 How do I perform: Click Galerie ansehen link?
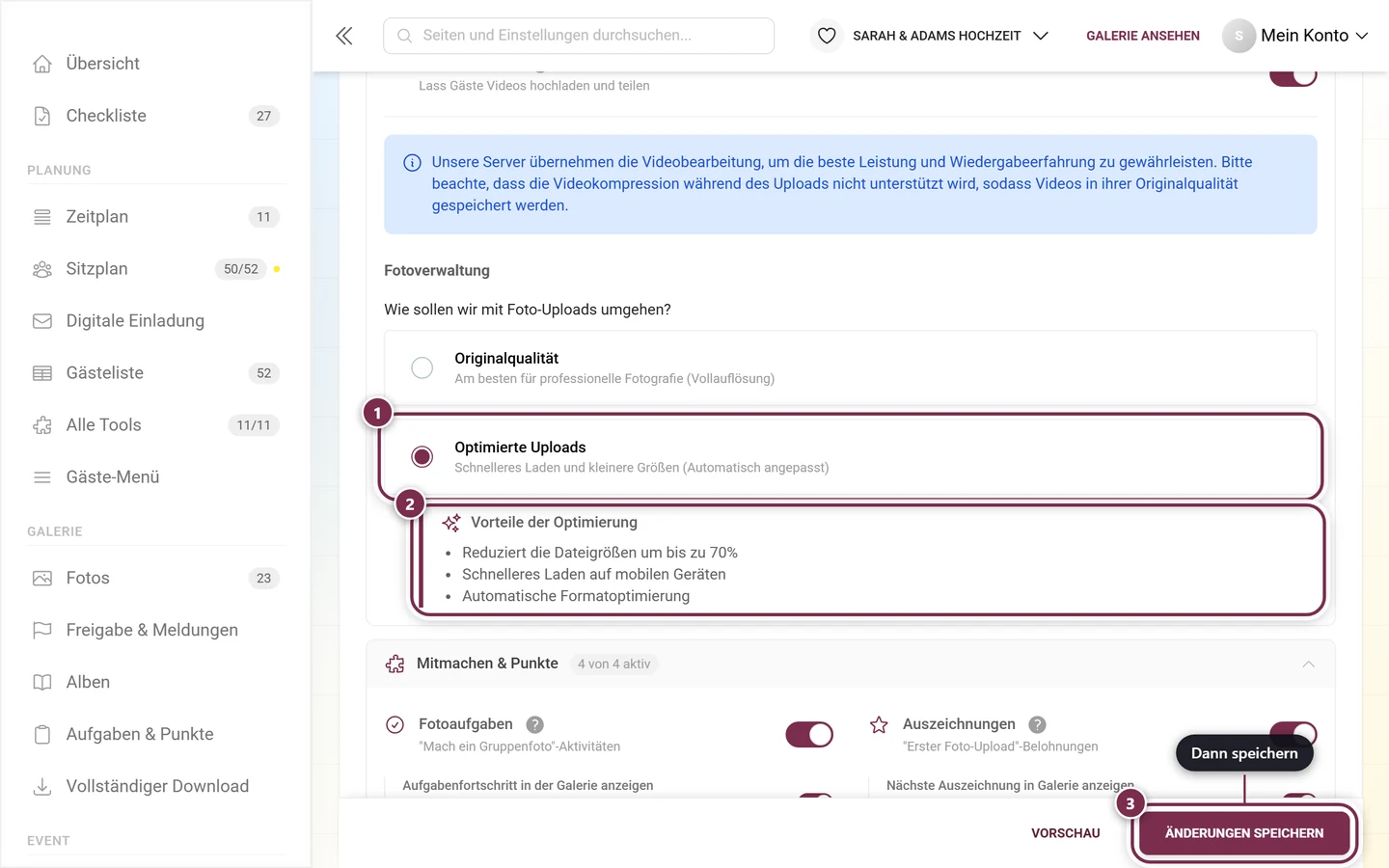[x=1143, y=36]
